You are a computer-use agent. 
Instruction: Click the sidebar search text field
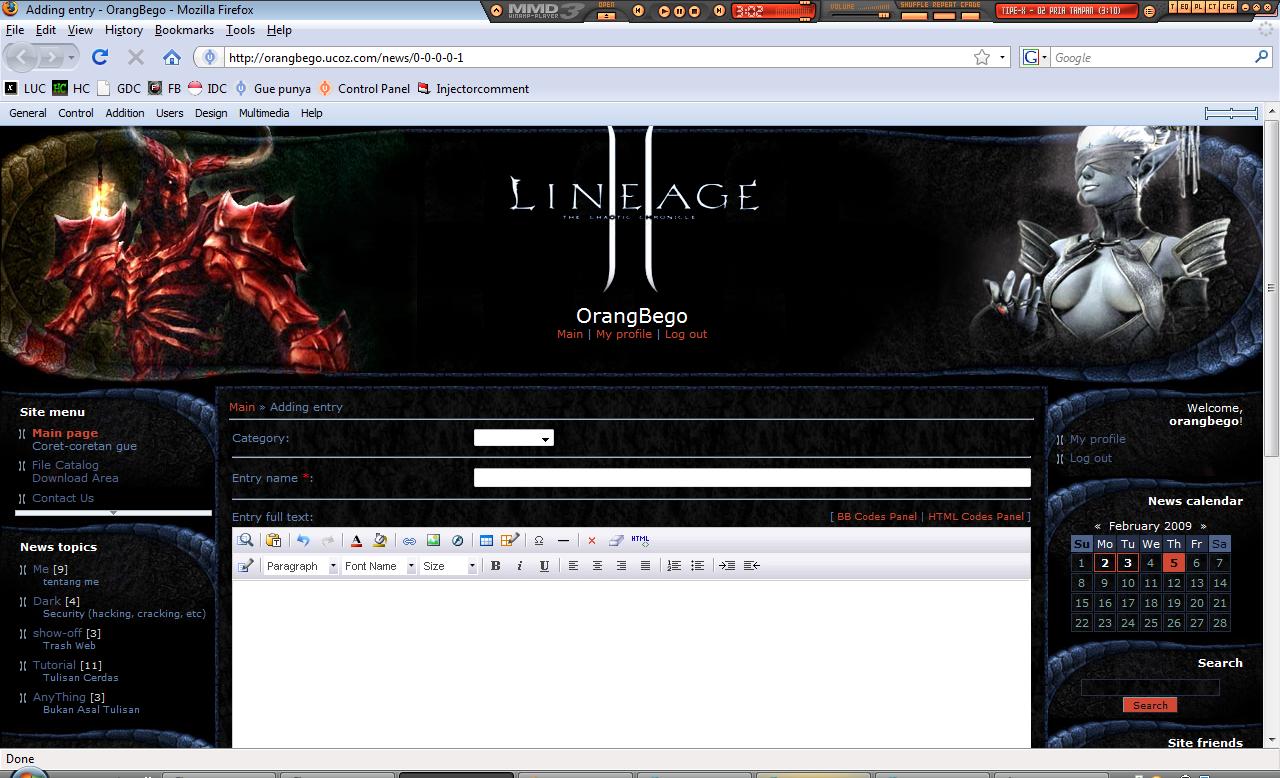1150,687
